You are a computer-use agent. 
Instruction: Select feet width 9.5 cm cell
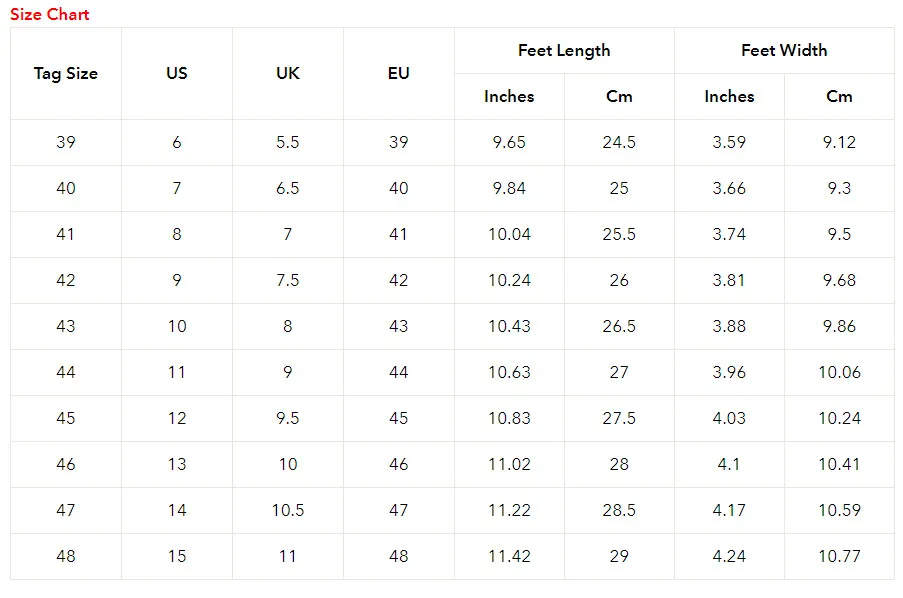(839, 234)
